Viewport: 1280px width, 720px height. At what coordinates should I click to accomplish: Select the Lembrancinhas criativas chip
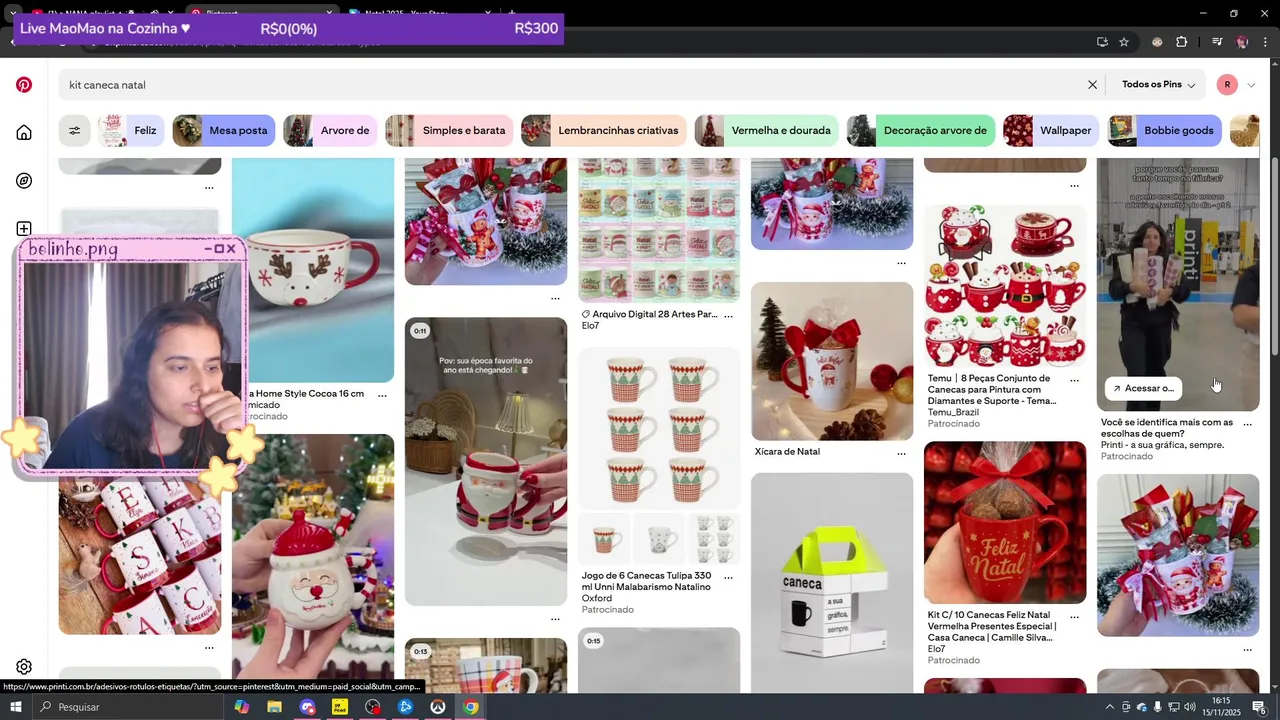click(x=604, y=131)
